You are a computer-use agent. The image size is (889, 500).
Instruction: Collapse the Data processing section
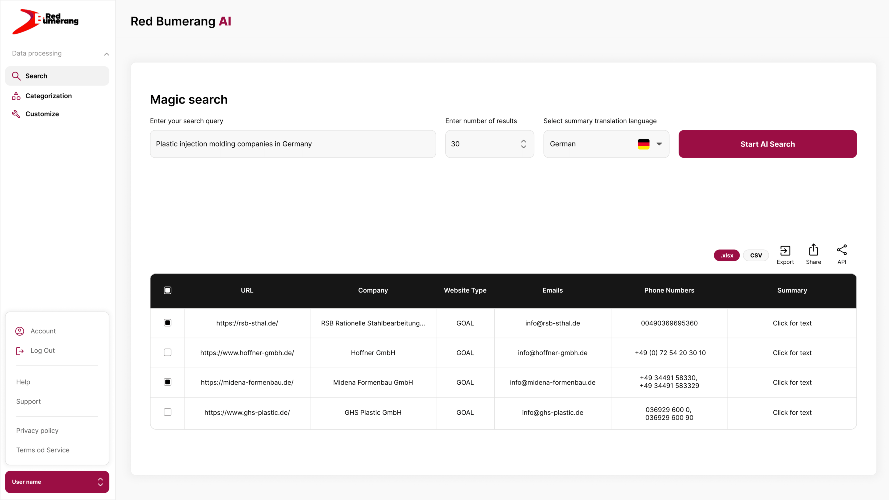click(x=106, y=54)
